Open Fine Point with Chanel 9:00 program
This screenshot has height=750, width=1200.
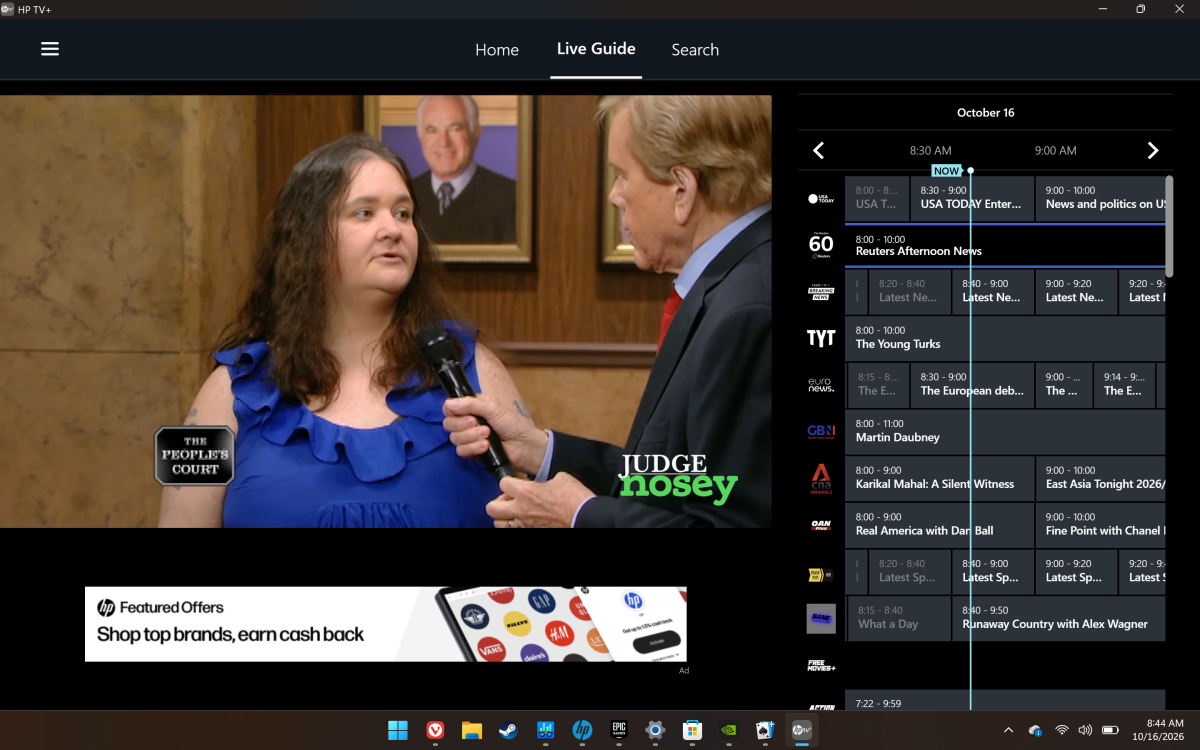point(1101,524)
